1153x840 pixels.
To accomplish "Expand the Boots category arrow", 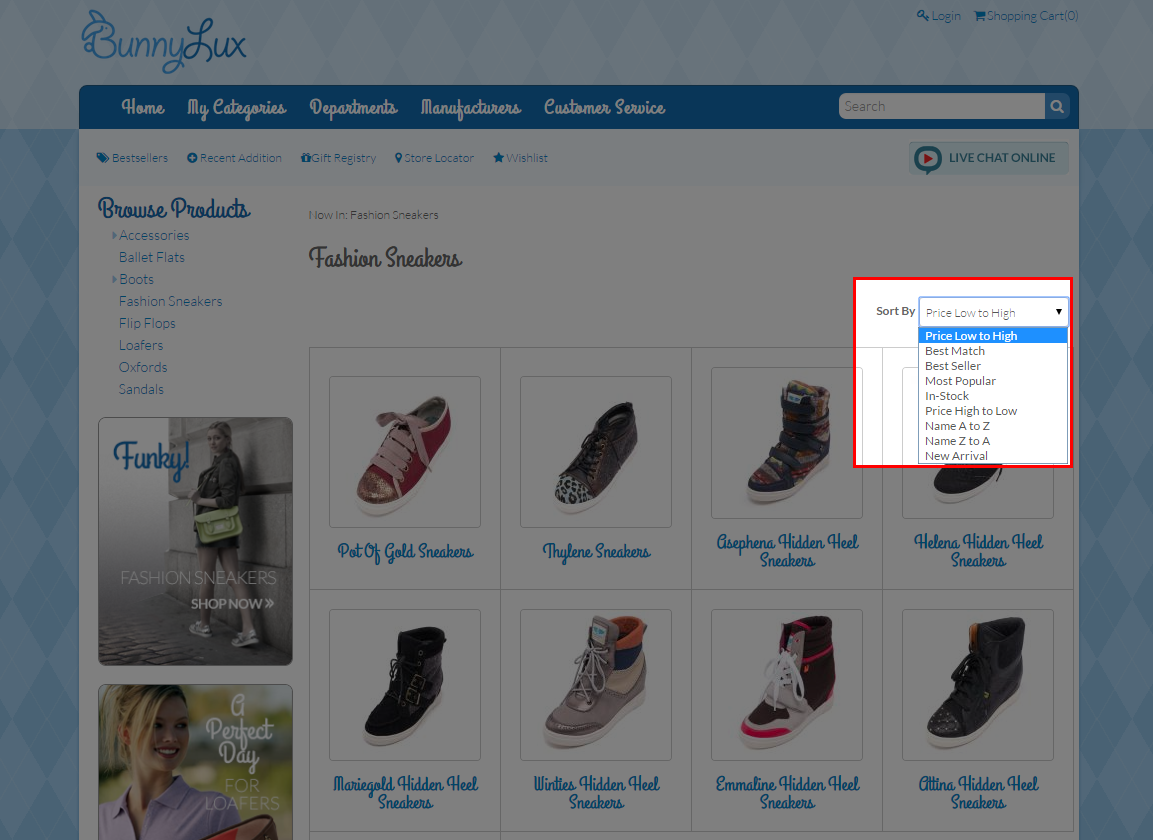I will (x=114, y=280).
